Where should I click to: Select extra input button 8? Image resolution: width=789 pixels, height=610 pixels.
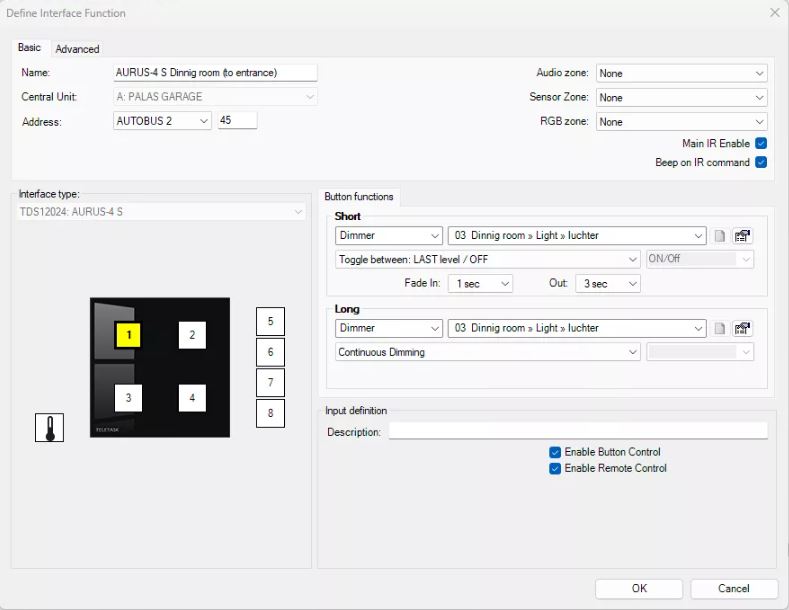point(270,413)
